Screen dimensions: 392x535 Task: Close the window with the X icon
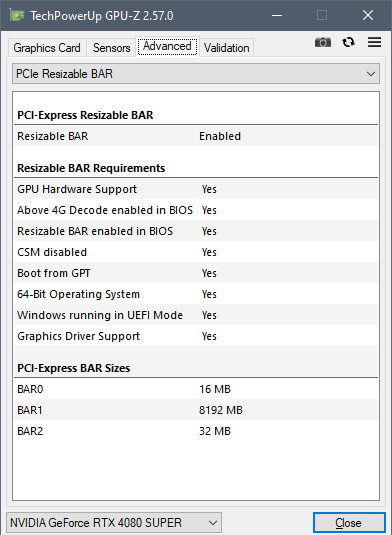coord(368,15)
